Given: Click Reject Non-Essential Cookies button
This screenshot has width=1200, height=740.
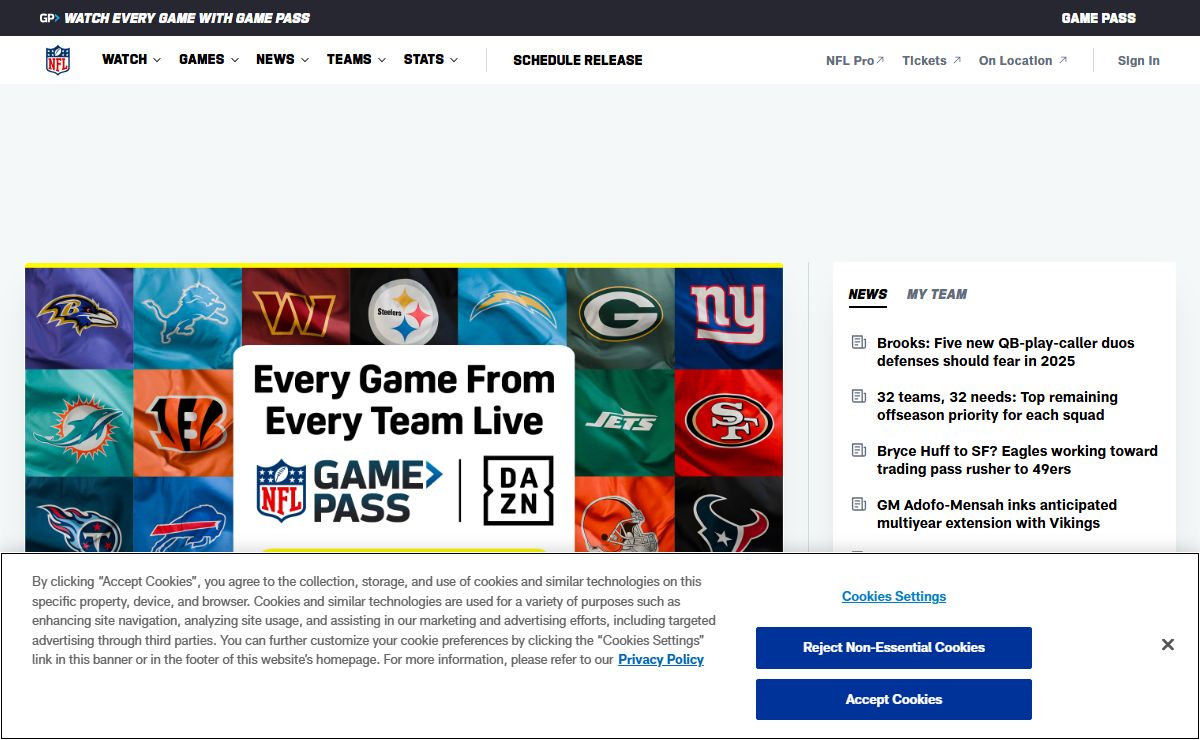Looking at the screenshot, I should (894, 648).
